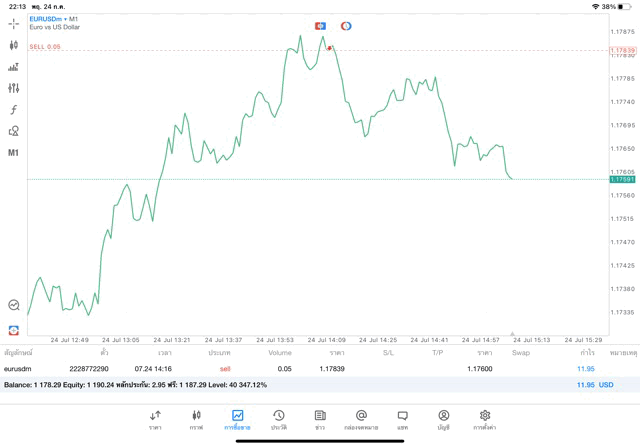Open the M1 timeframe selector
640x447 pixels.
(x=13, y=153)
